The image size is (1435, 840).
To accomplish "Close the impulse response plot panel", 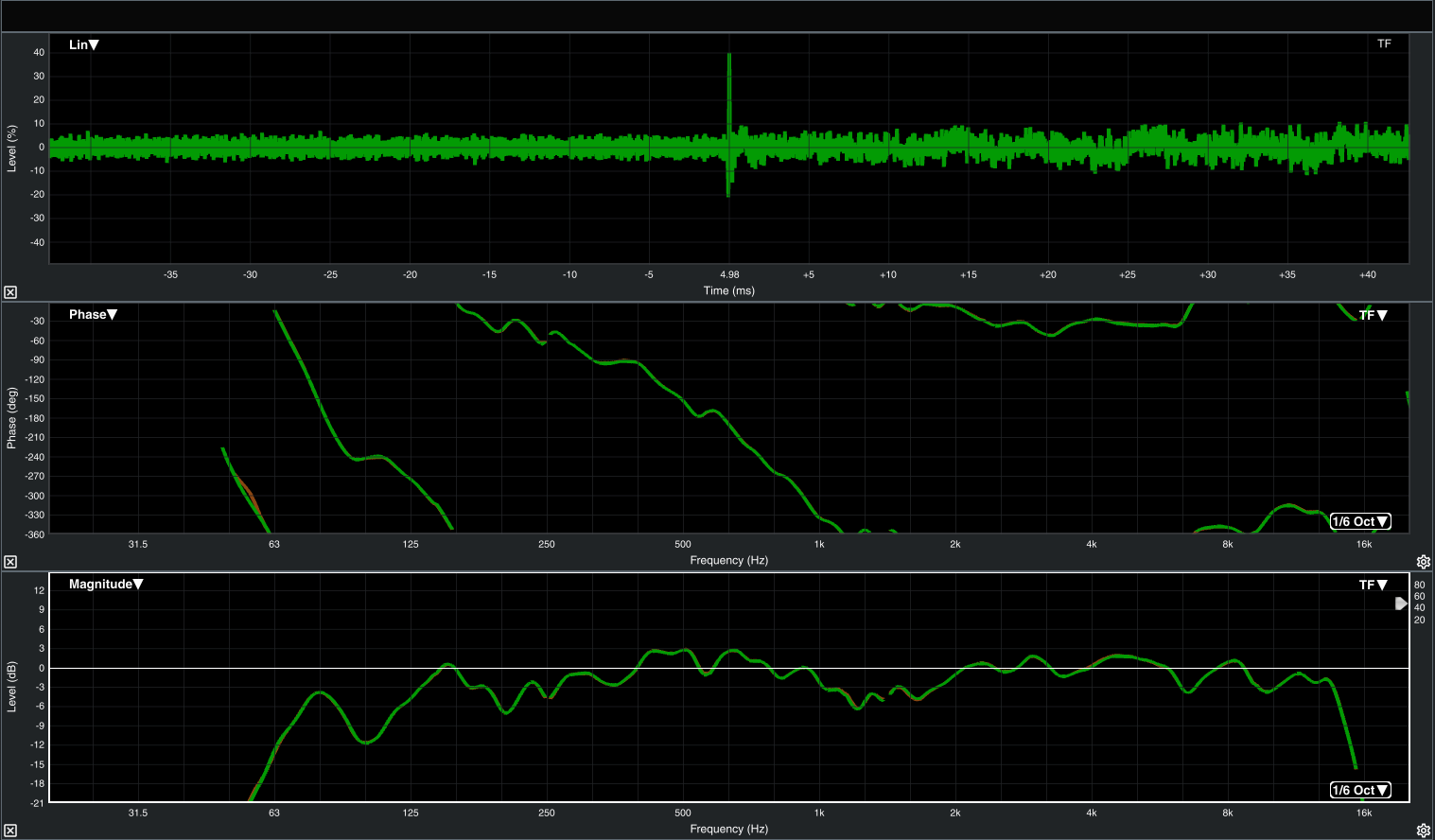I will [10, 292].
